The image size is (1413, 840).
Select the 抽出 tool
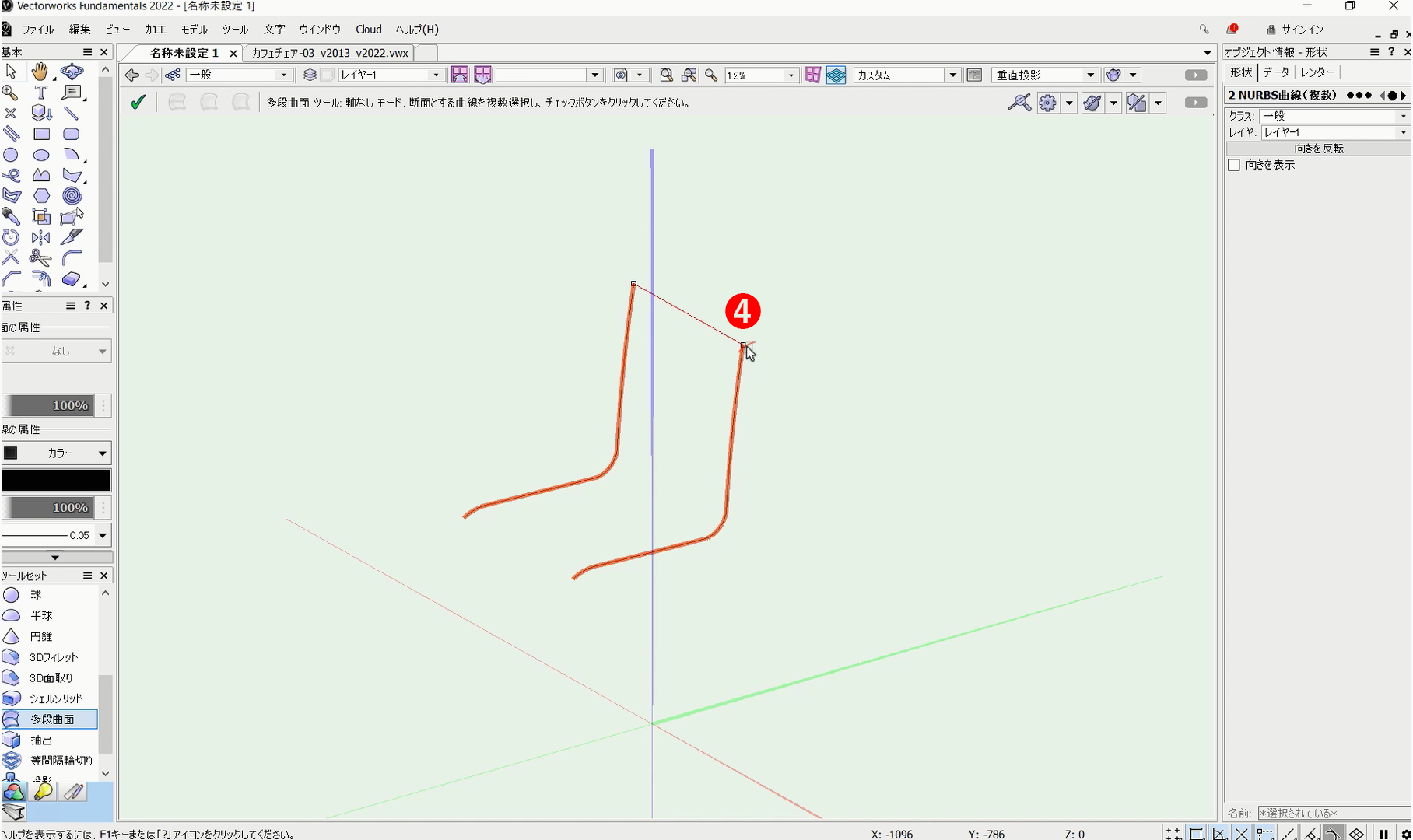[51, 740]
